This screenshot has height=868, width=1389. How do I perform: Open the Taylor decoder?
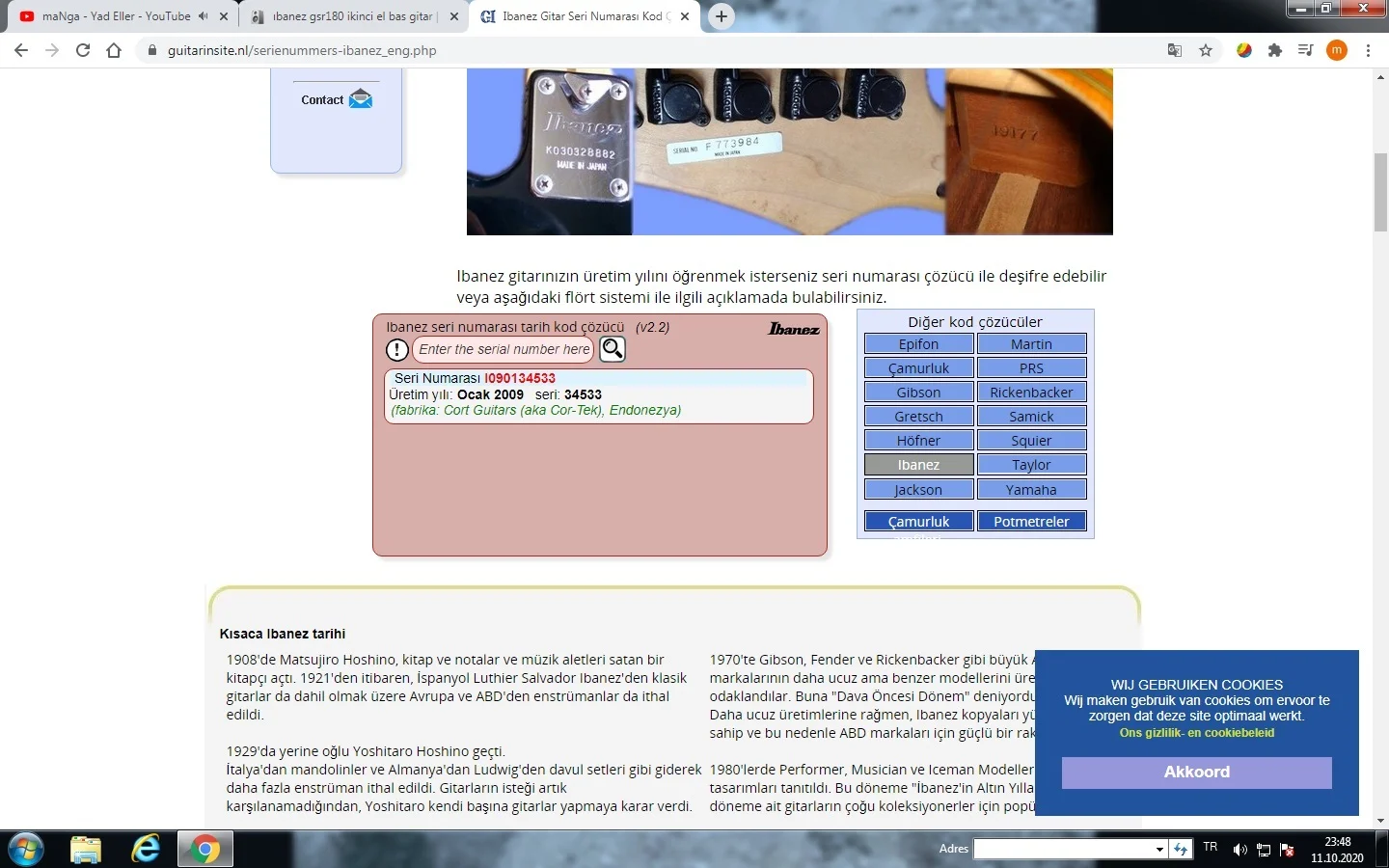click(x=1031, y=465)
